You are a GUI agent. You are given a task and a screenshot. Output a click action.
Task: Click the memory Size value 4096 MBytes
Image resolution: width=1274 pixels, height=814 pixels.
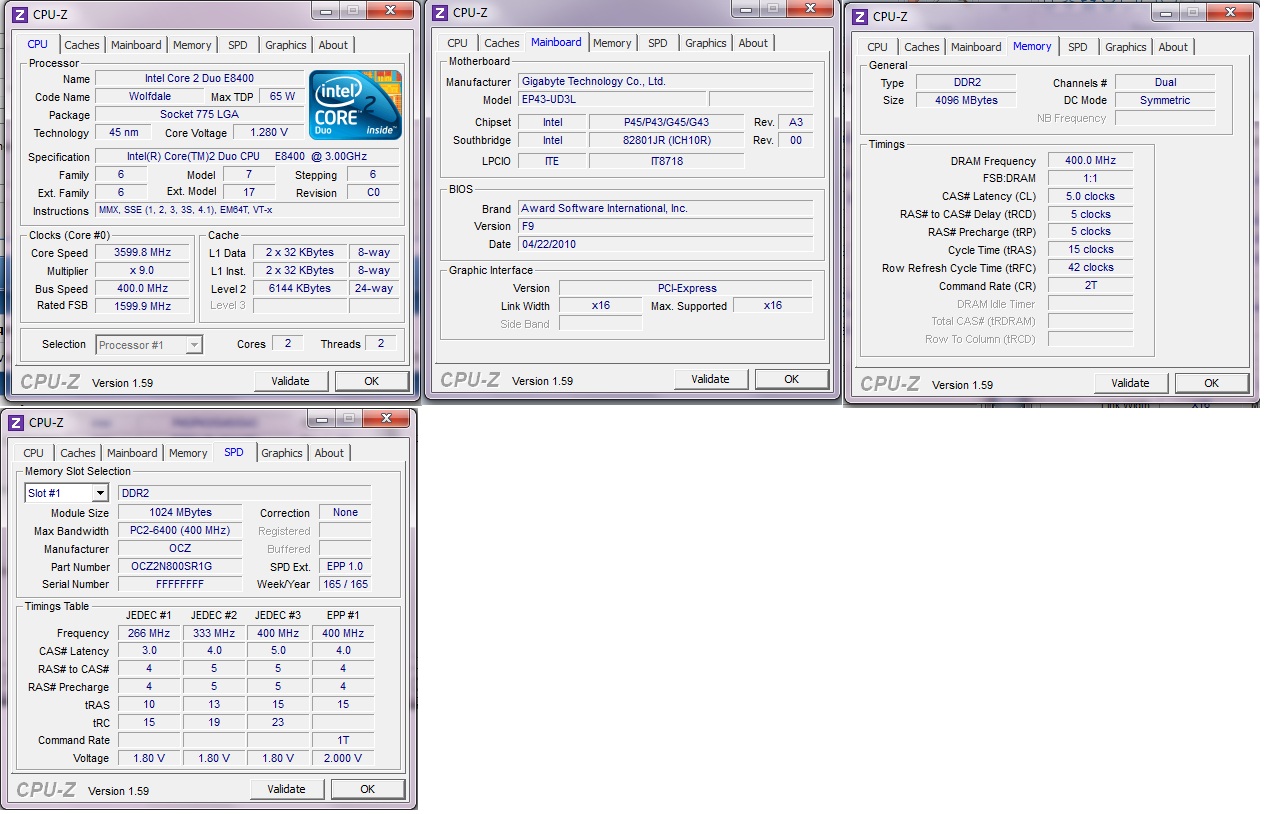[x=966, y=100]
